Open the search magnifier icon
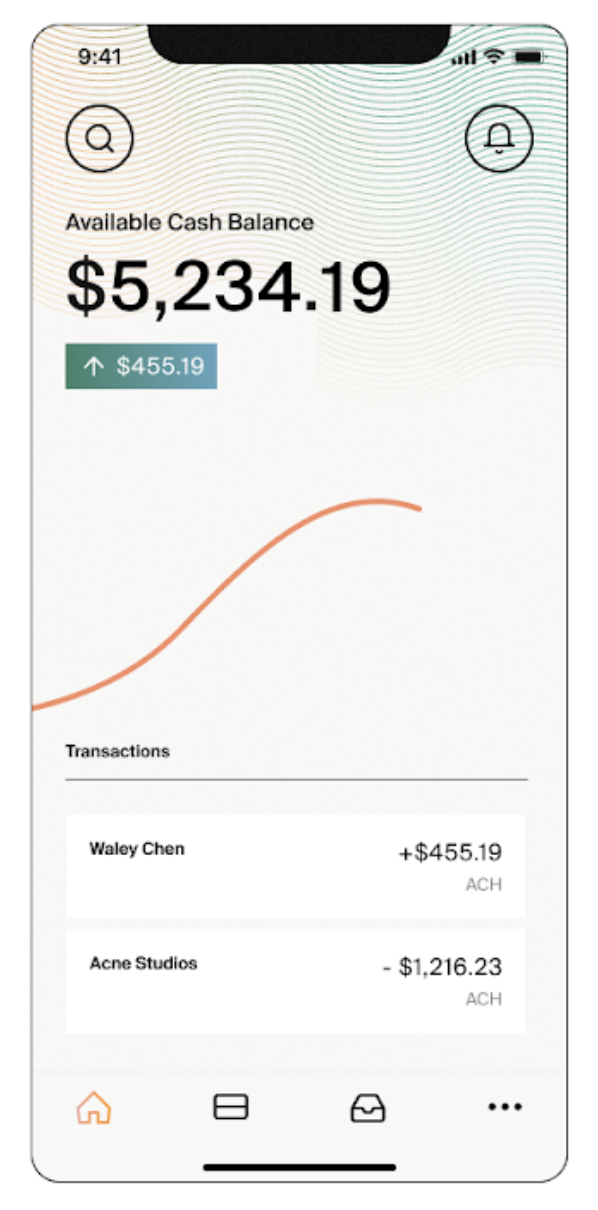The height and width of the screenshot is (1210, 598). point(99,138)
